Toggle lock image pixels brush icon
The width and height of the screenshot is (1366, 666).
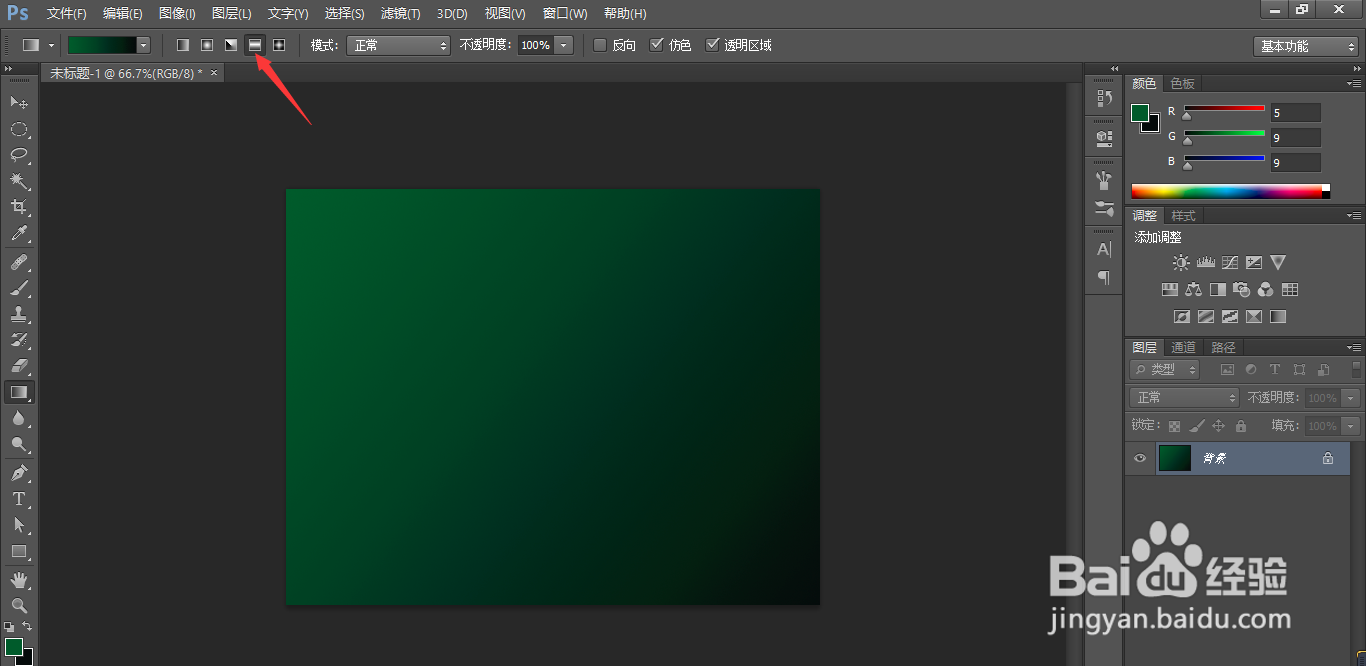1197,426
